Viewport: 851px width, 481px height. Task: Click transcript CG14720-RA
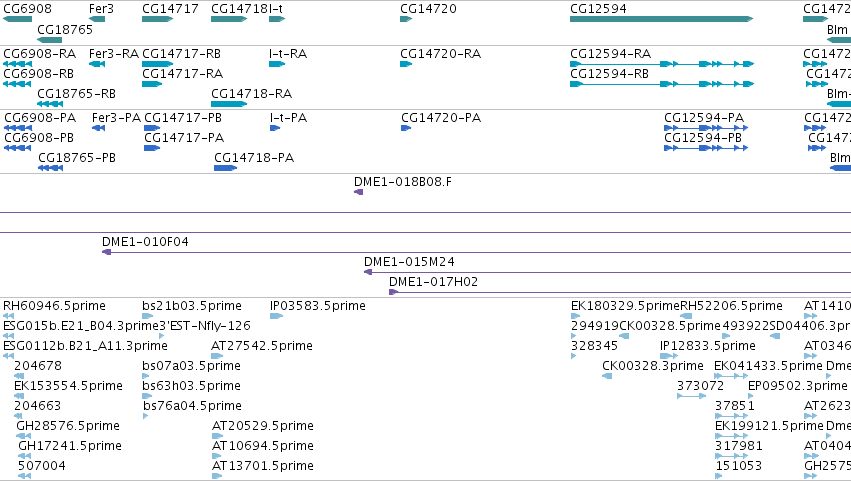[440, 54]
